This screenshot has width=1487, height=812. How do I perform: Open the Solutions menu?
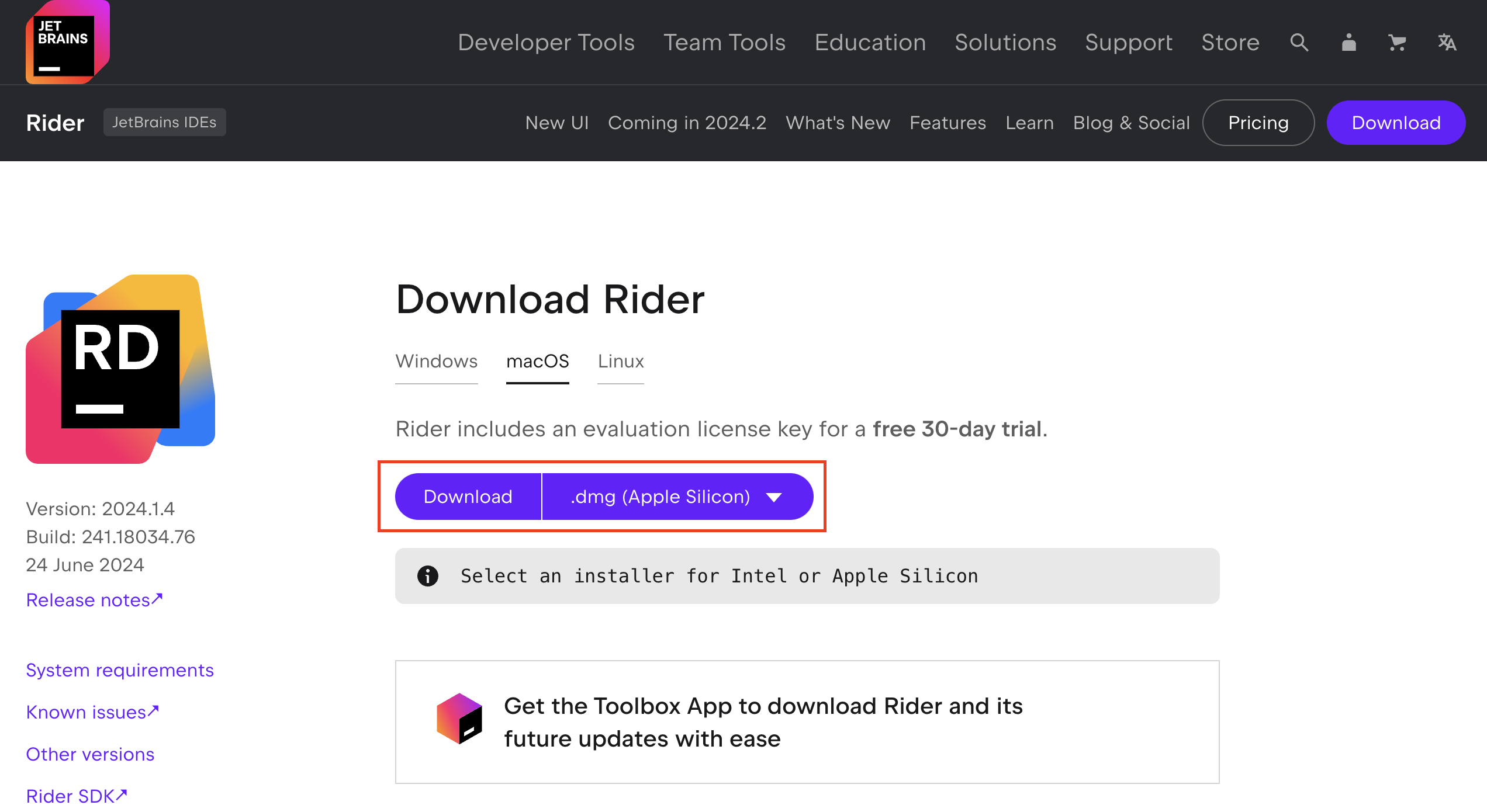tap(1005, 42)
